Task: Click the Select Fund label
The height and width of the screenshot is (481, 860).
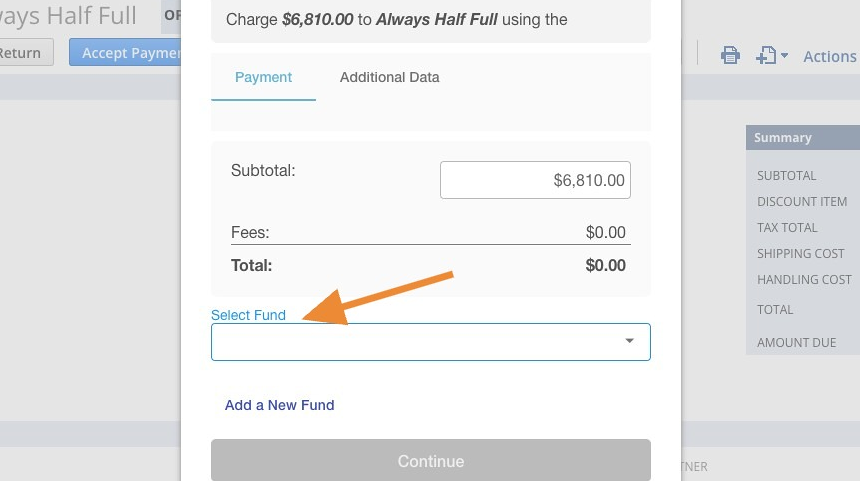Action: click(x=248, y=315)
